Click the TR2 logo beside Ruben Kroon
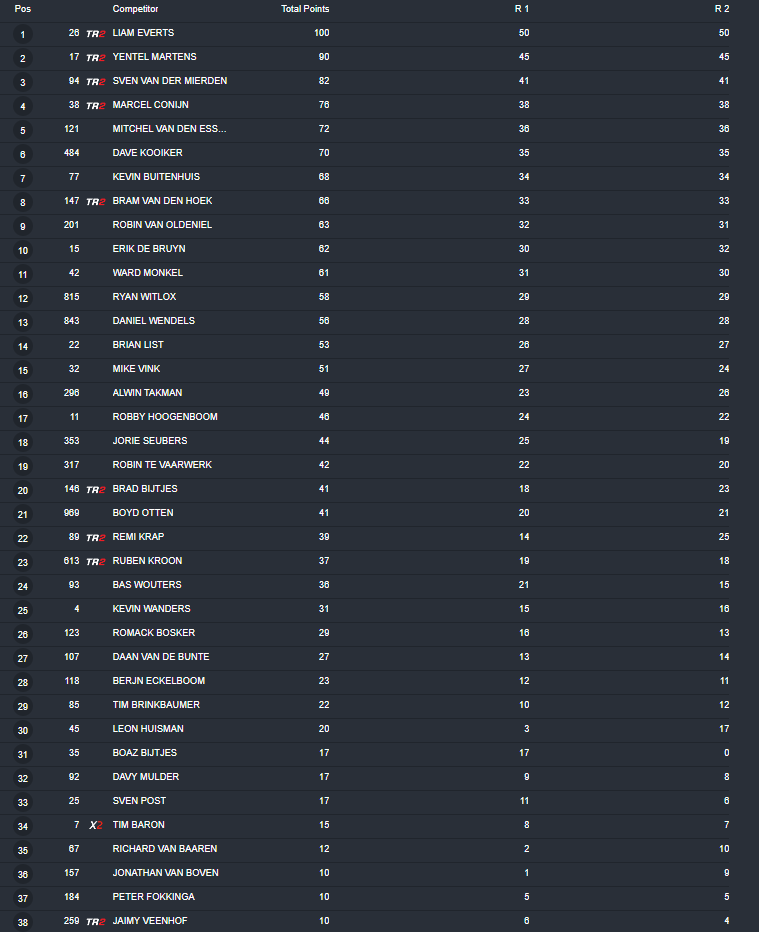This screenshot has height=932, width=759. pyautogui.click(x=96, y=561)
